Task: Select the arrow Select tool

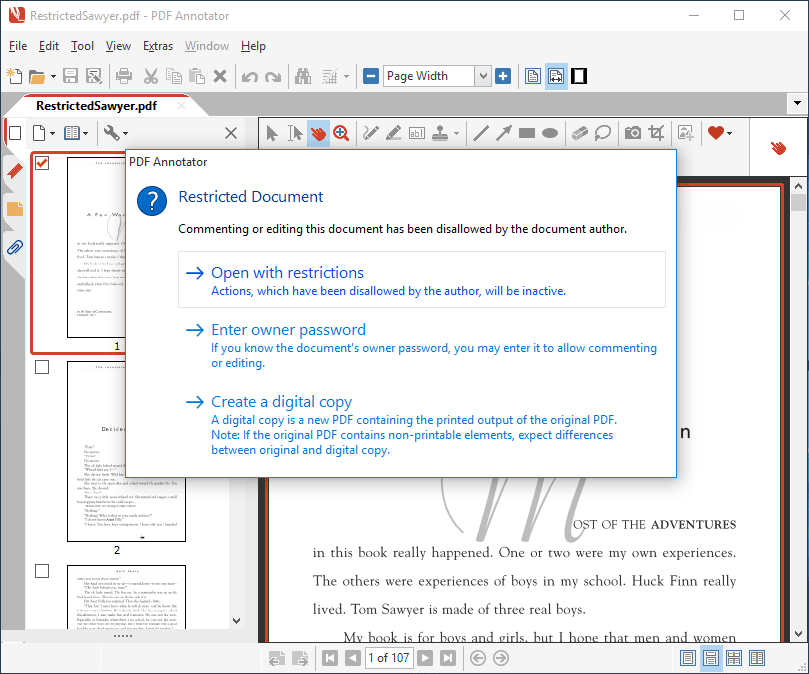Action: pyautogui.click(x=271, y=133)
